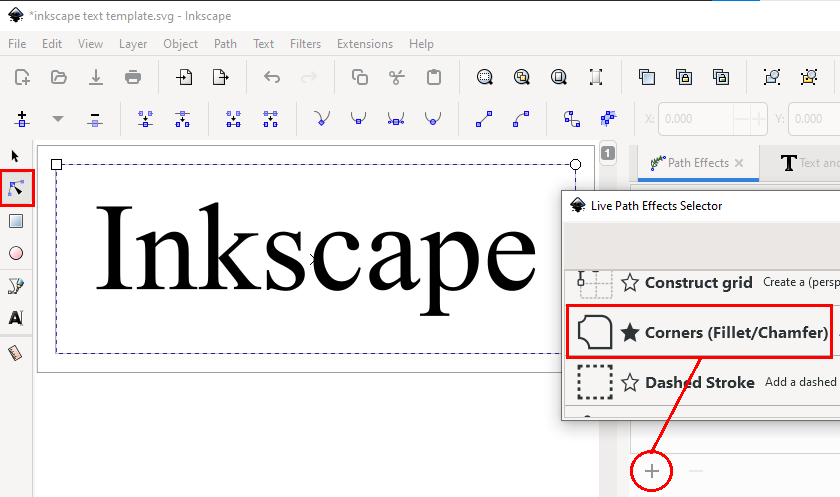The height and width of the screenshot is (497, 840).
Task: Unfavorite Corners (Fillet/Chamfer) with star
Action: coord(629,333)
